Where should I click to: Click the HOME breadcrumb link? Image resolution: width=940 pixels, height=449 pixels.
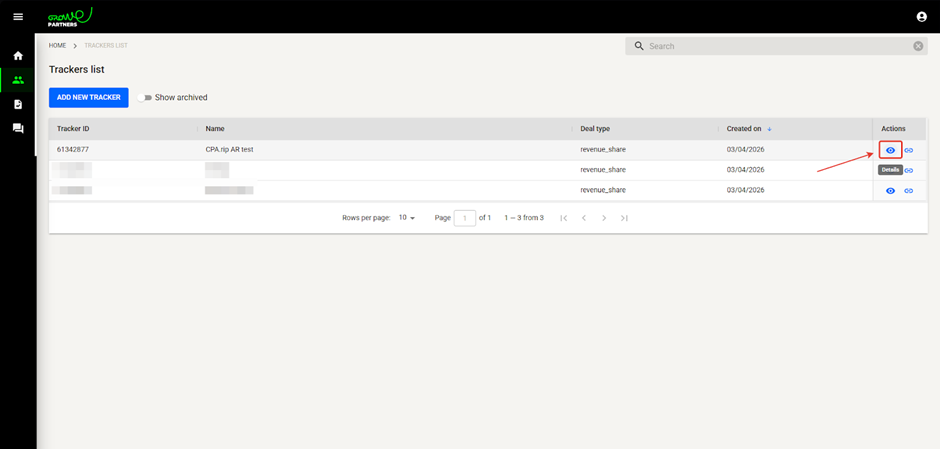point(58,46)
